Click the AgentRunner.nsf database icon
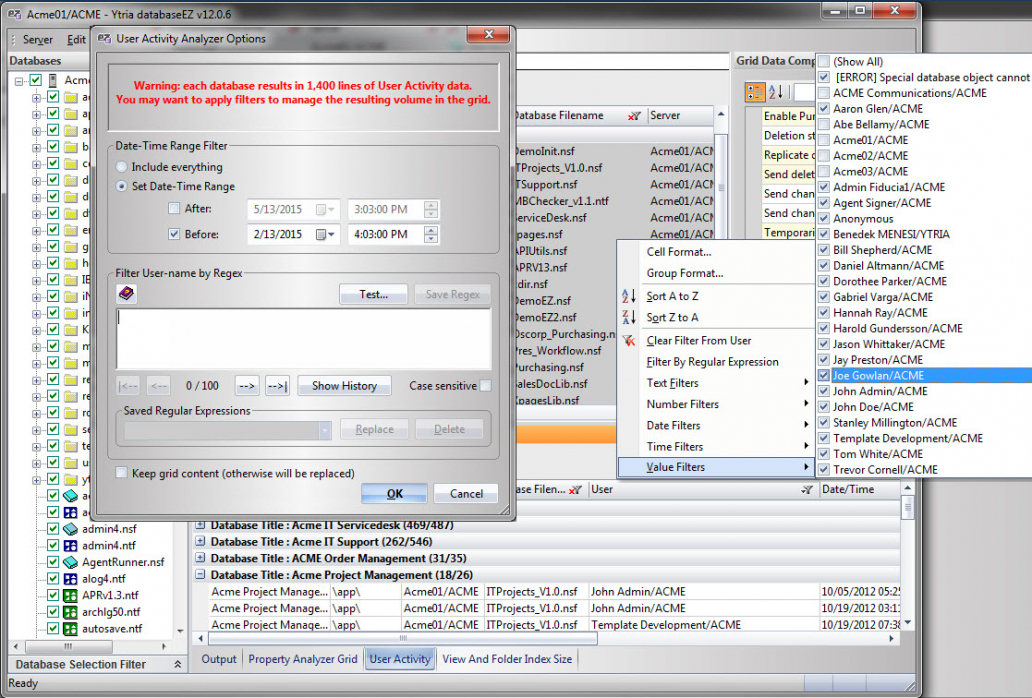This screenshot has height=698, width=1032. (x=70, y=562)
